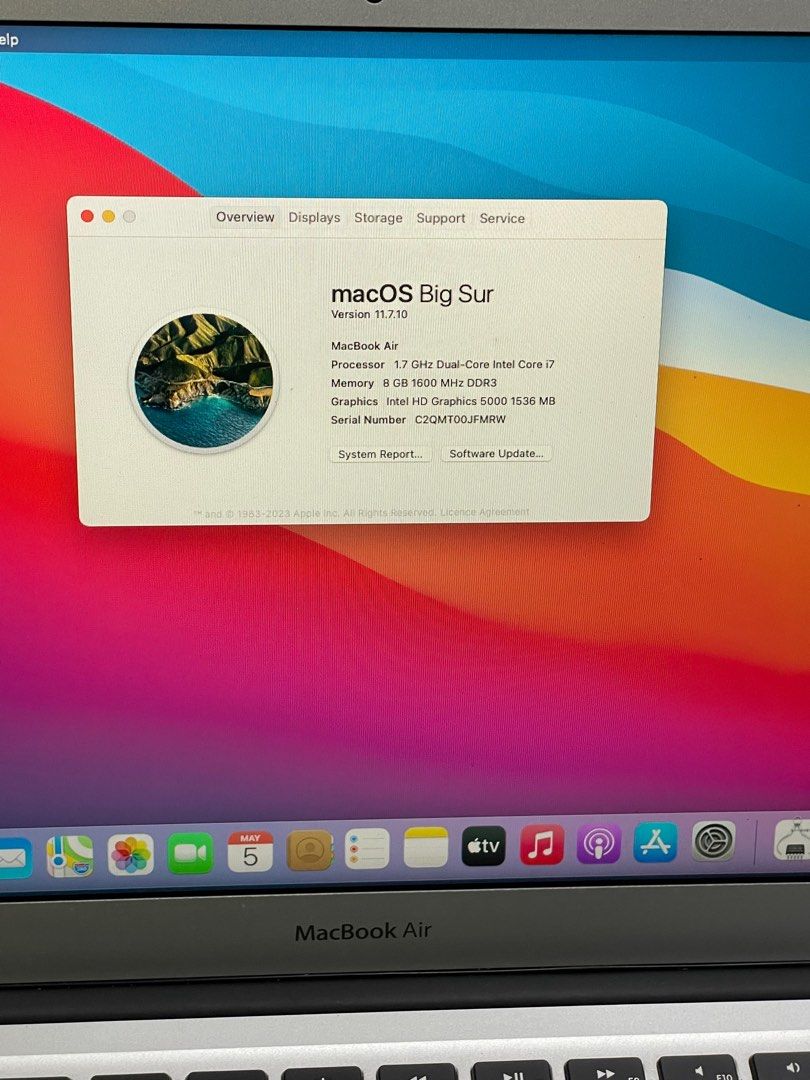Open FaceTime in the Dock
Image resolution: width=810 pixels, height=1080 pixels.
(190, 853)
